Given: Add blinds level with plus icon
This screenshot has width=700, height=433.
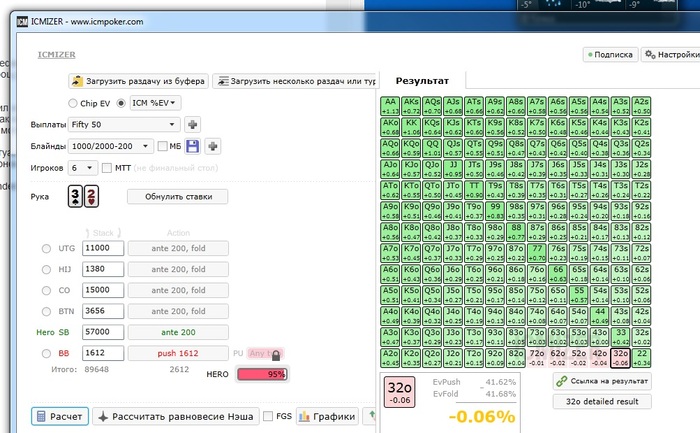Looking at the screenshot, I should pos(213,146).
